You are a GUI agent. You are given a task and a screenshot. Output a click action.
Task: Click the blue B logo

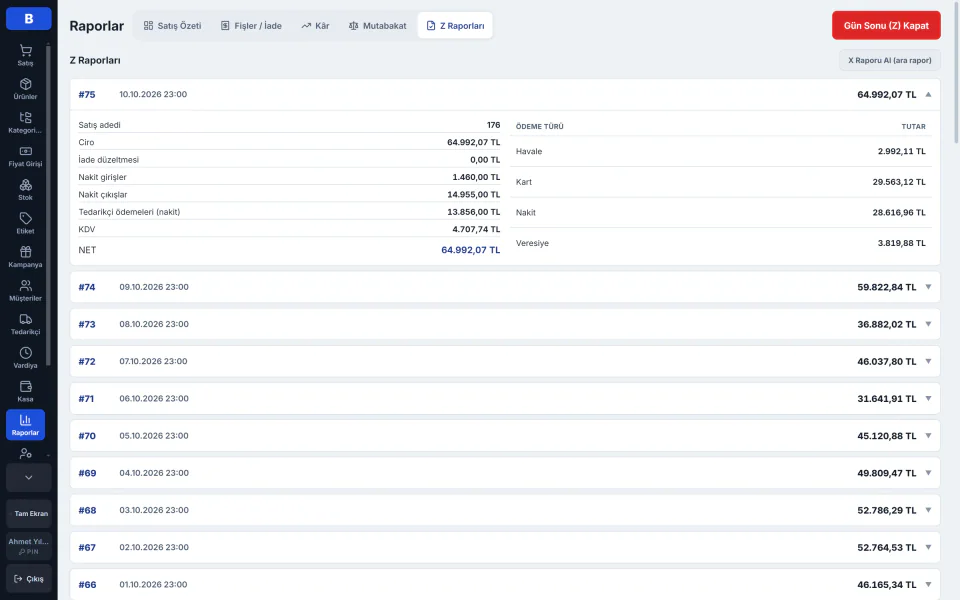[x=29, y=18]
